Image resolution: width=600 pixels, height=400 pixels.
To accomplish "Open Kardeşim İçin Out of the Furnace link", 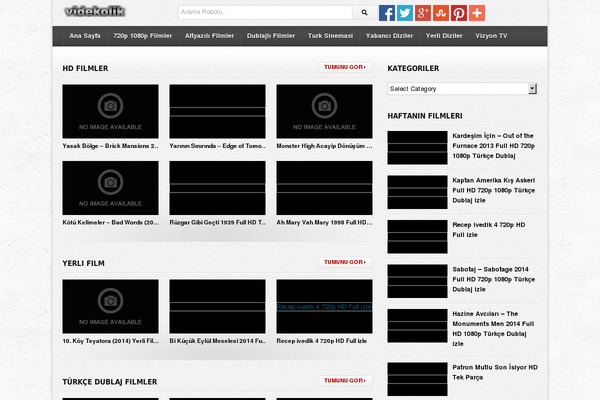I will click(494, 146).
